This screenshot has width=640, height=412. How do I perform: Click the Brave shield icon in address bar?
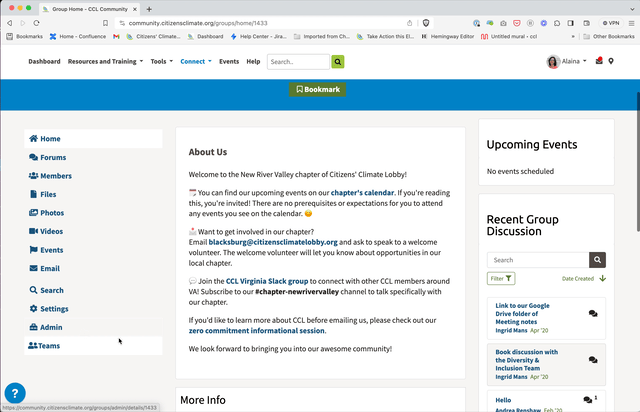coord(426,23)
